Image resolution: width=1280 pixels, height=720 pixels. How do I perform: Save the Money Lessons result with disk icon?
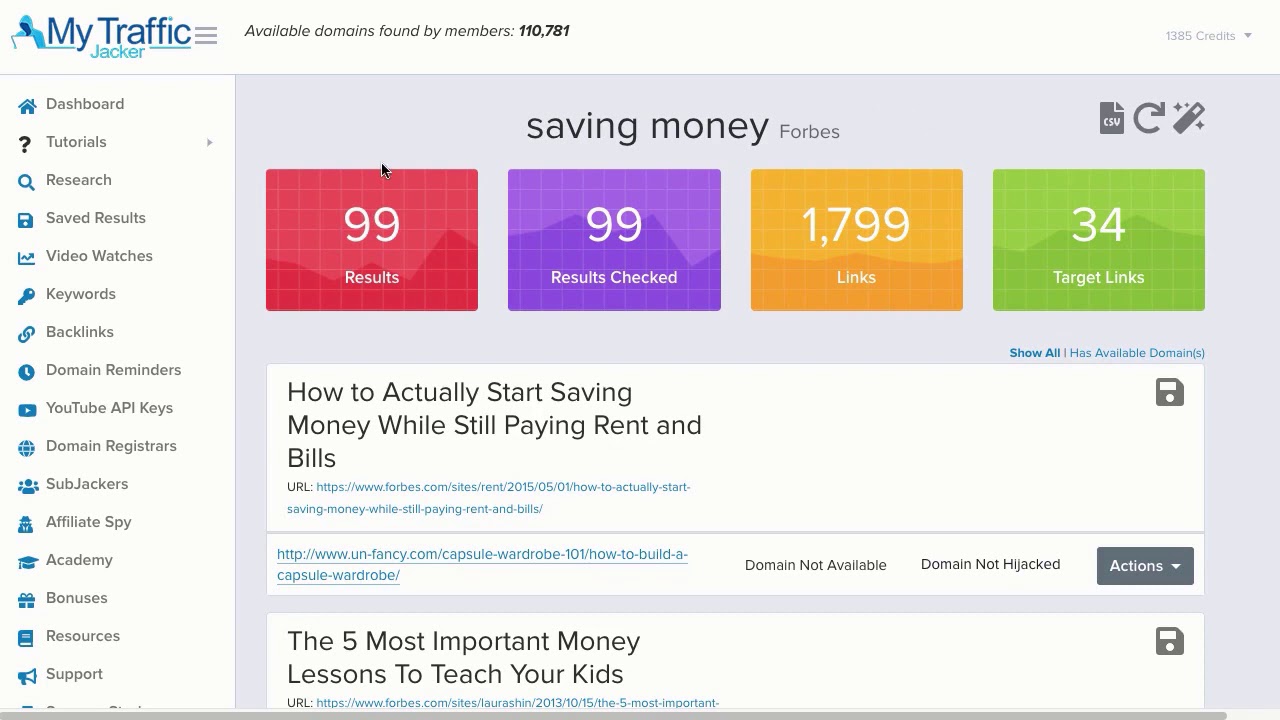pos(1169,641)
